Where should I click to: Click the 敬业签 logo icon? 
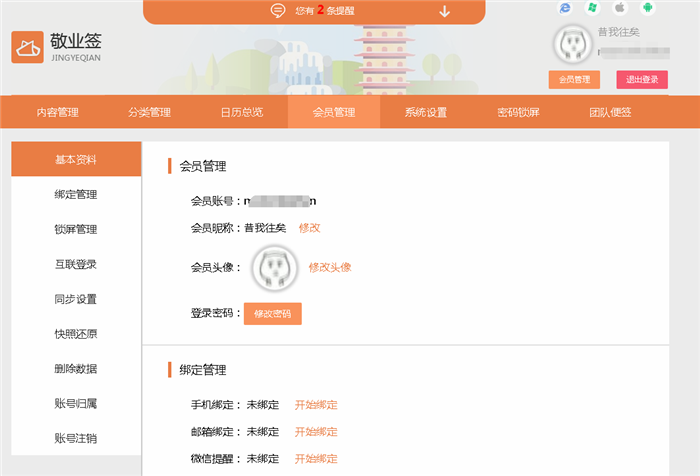pos(28,46)
